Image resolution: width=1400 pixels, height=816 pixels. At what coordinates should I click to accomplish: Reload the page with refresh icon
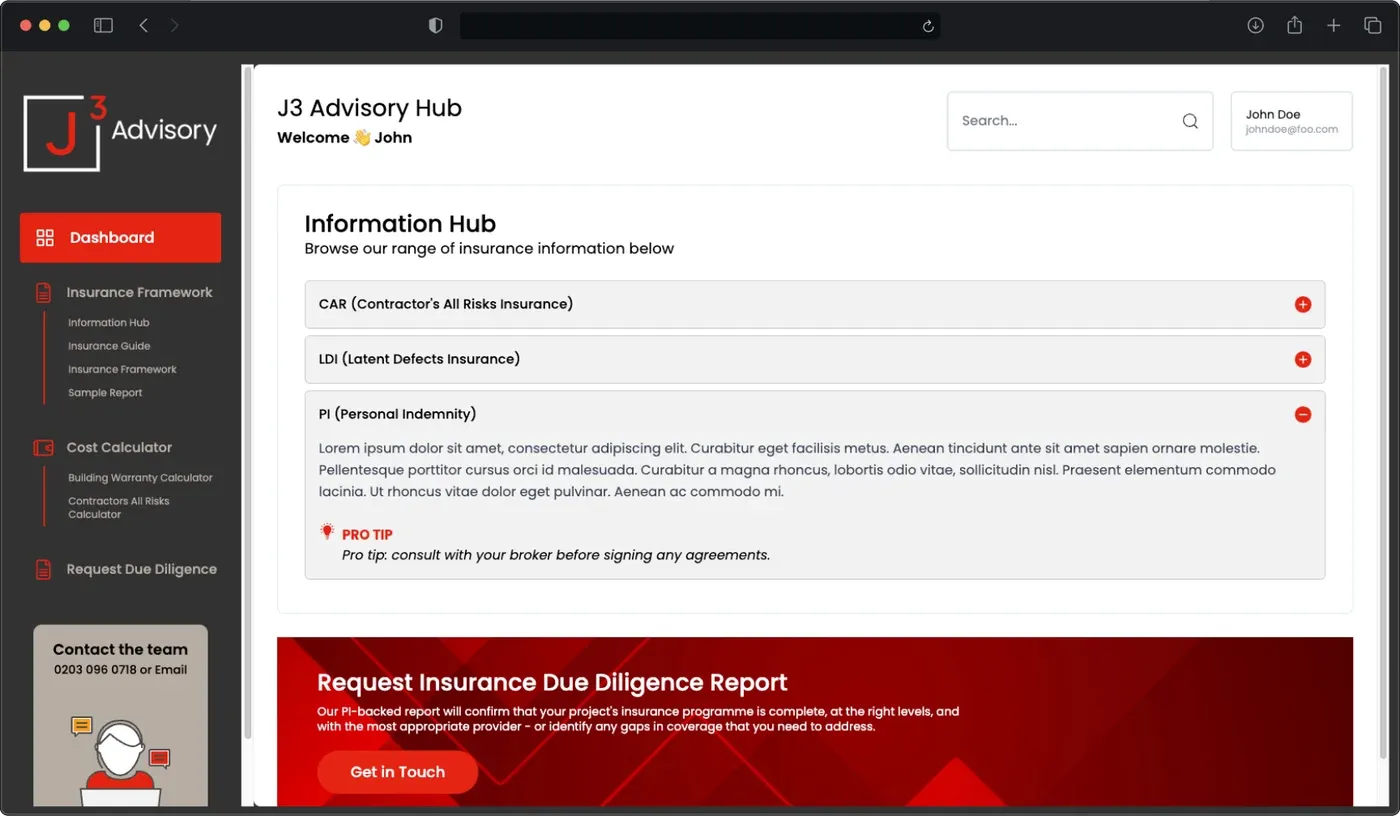point(928,26)
